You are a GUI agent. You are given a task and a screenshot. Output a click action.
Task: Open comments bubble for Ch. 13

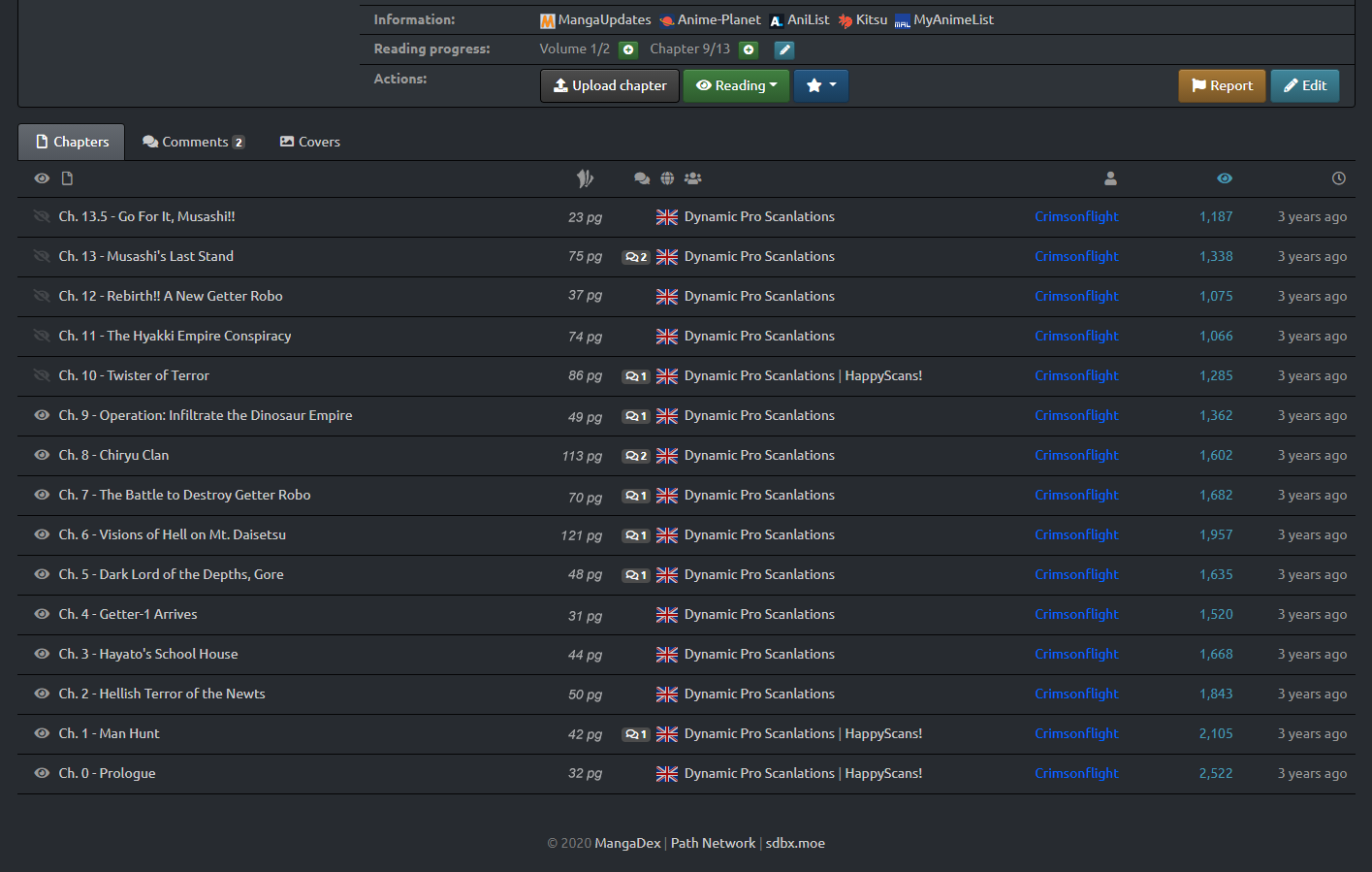(x=635, y=257)
